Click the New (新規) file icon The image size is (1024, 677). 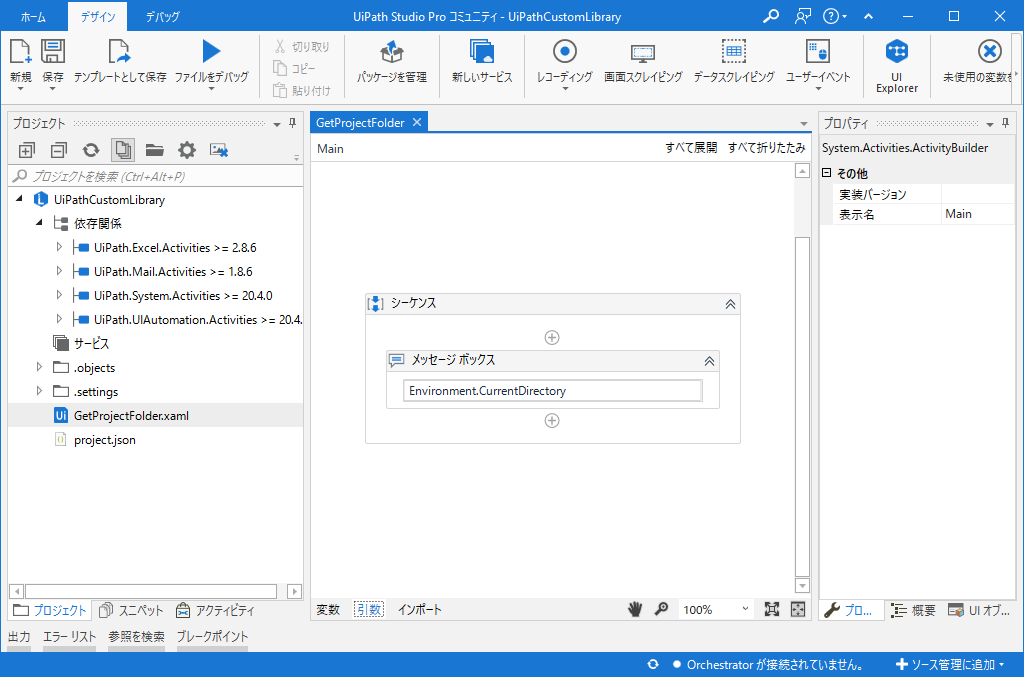pos(20,52)
